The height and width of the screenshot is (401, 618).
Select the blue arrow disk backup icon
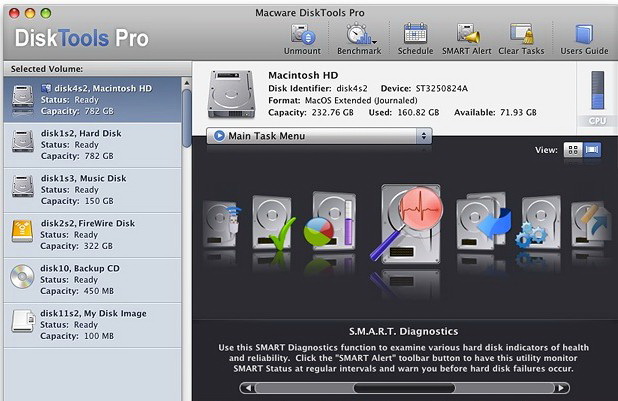click(x=484, y=224)
